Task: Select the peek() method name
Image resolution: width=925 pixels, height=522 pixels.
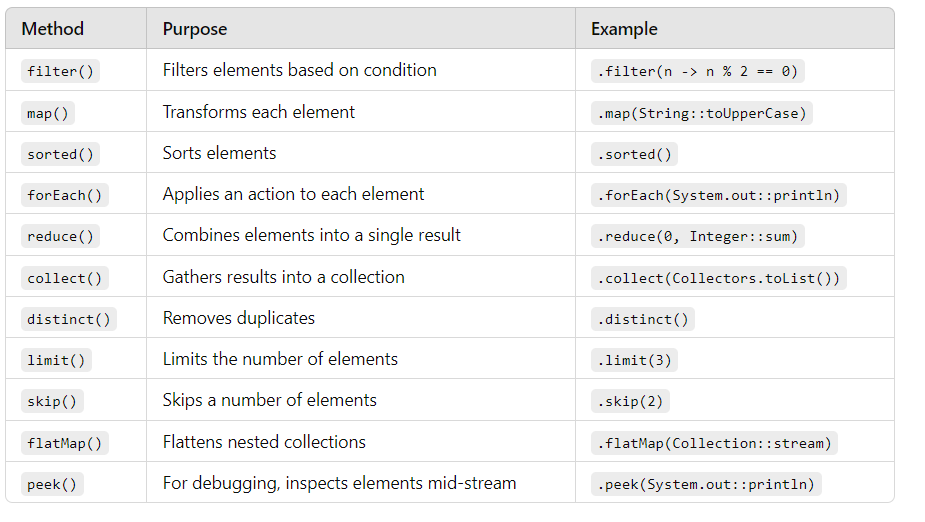Action: (52, 484)
